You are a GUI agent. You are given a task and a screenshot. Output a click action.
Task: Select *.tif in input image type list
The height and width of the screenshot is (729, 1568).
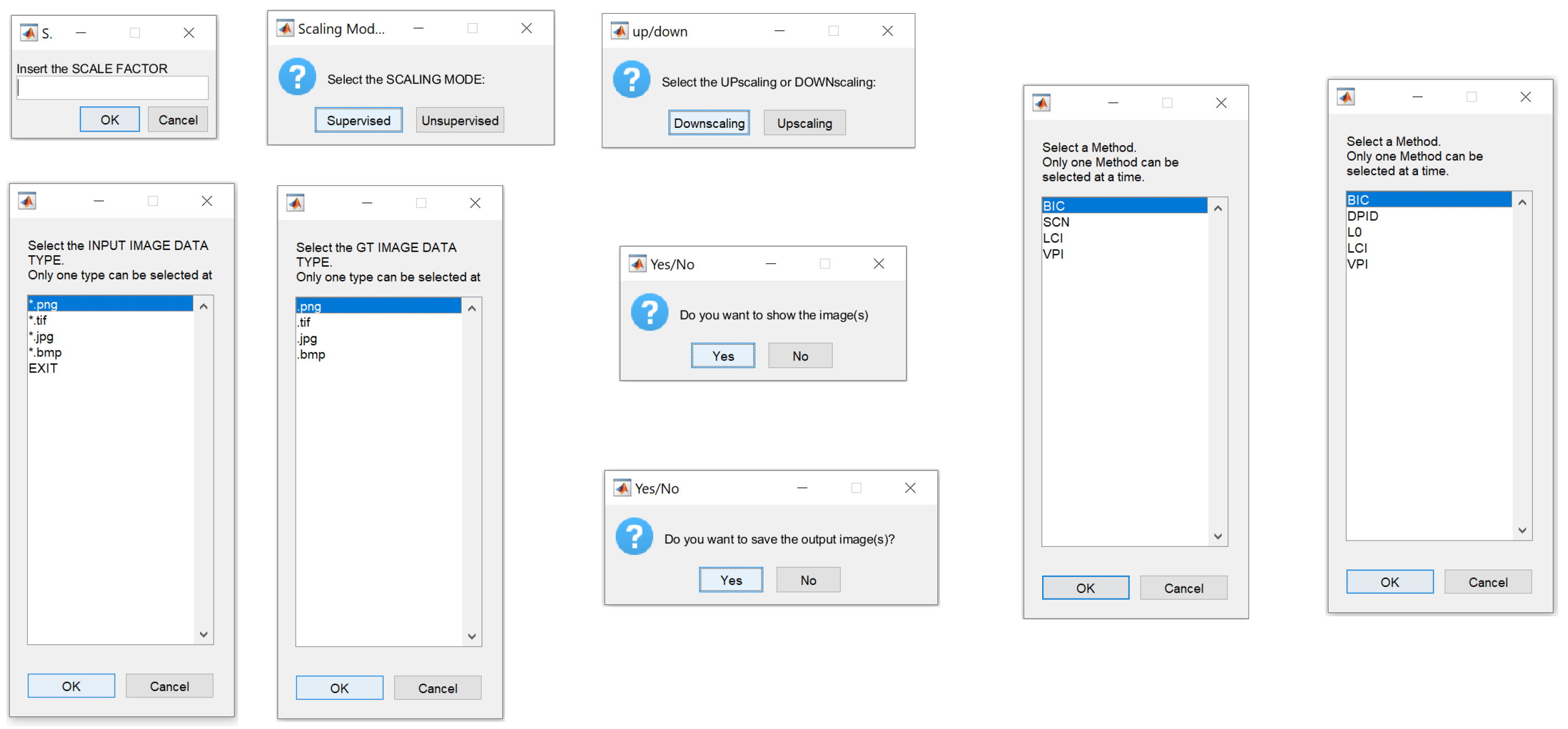pos(38,320)
